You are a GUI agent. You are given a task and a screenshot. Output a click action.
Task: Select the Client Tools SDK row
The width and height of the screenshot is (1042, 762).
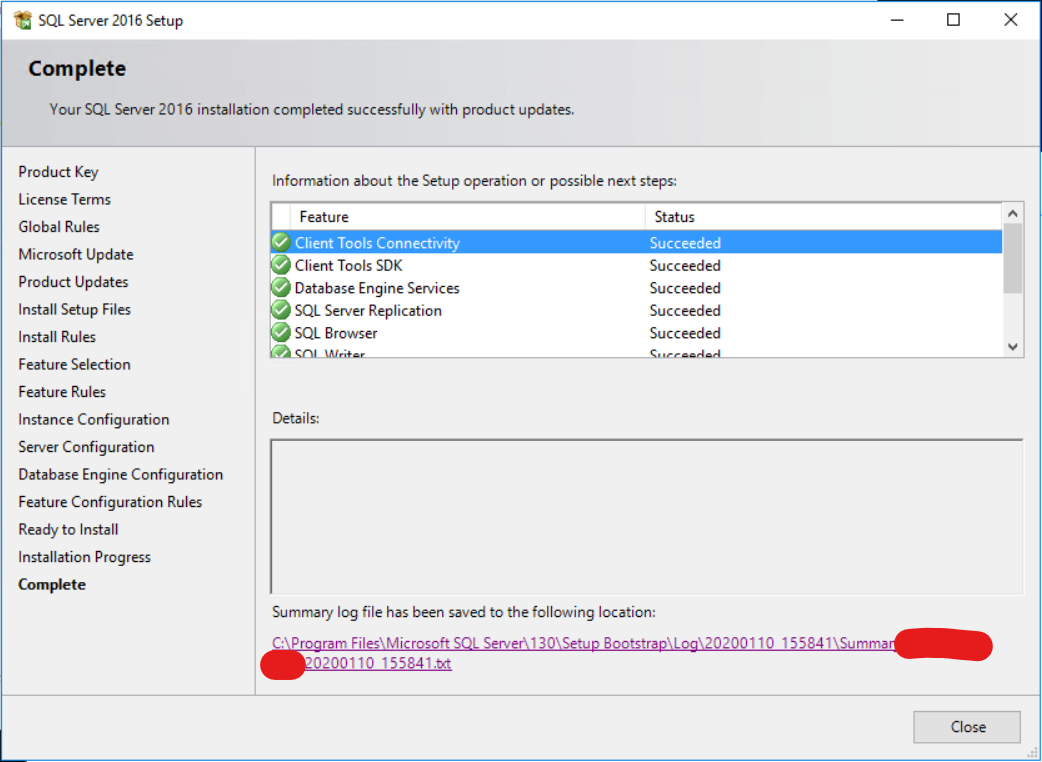[x=637, y=265]
